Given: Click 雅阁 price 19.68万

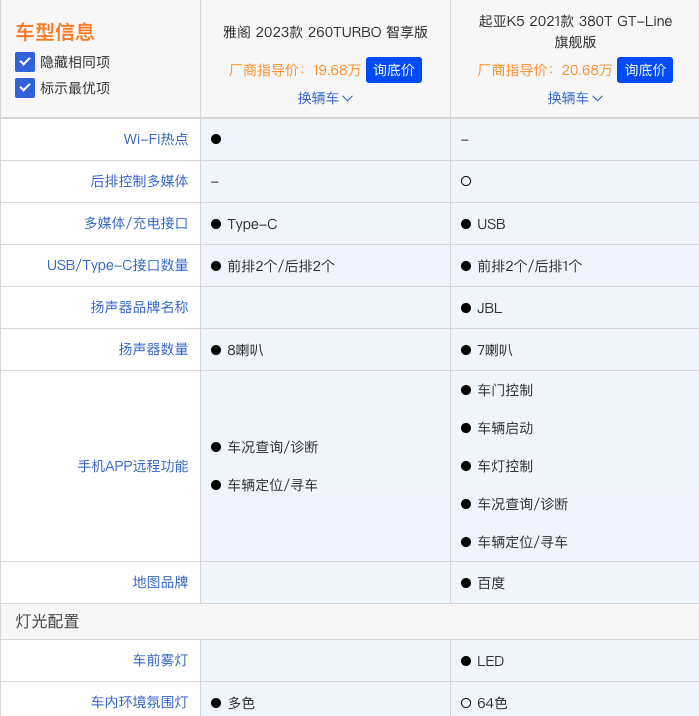Looking at the screenshot, I should [x=336, y=70].
